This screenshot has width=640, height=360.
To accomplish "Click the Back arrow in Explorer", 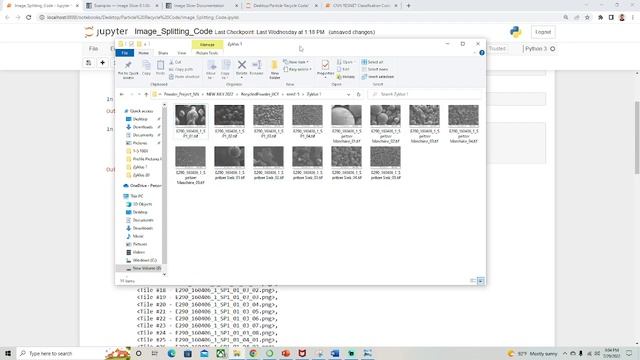I will pos(122,94).
